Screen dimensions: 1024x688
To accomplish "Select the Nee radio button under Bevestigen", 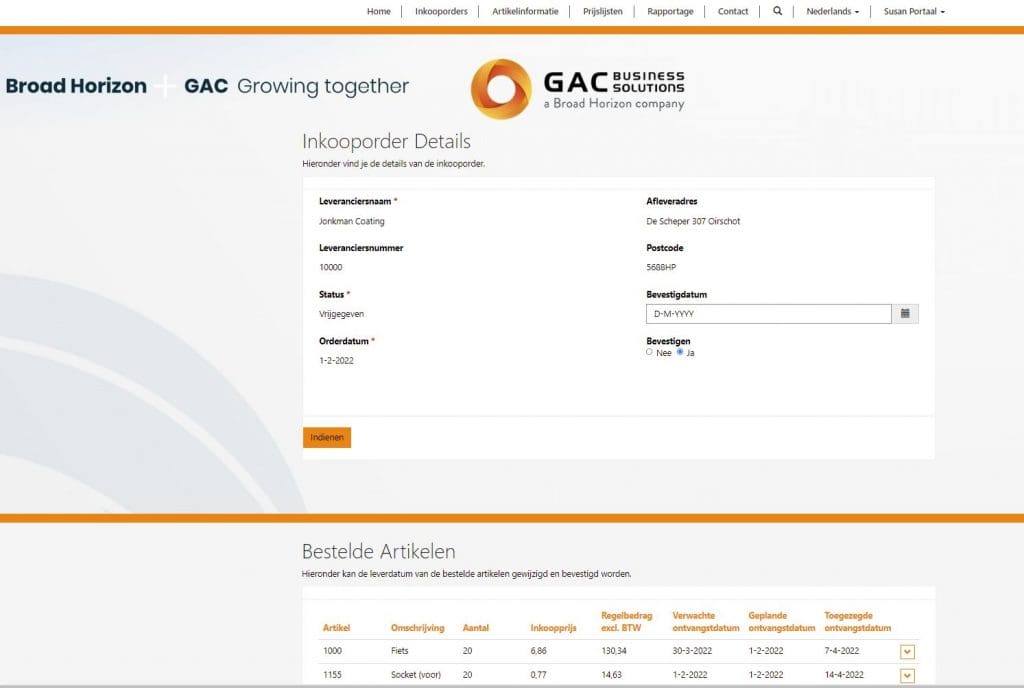I will coord(649,352).
